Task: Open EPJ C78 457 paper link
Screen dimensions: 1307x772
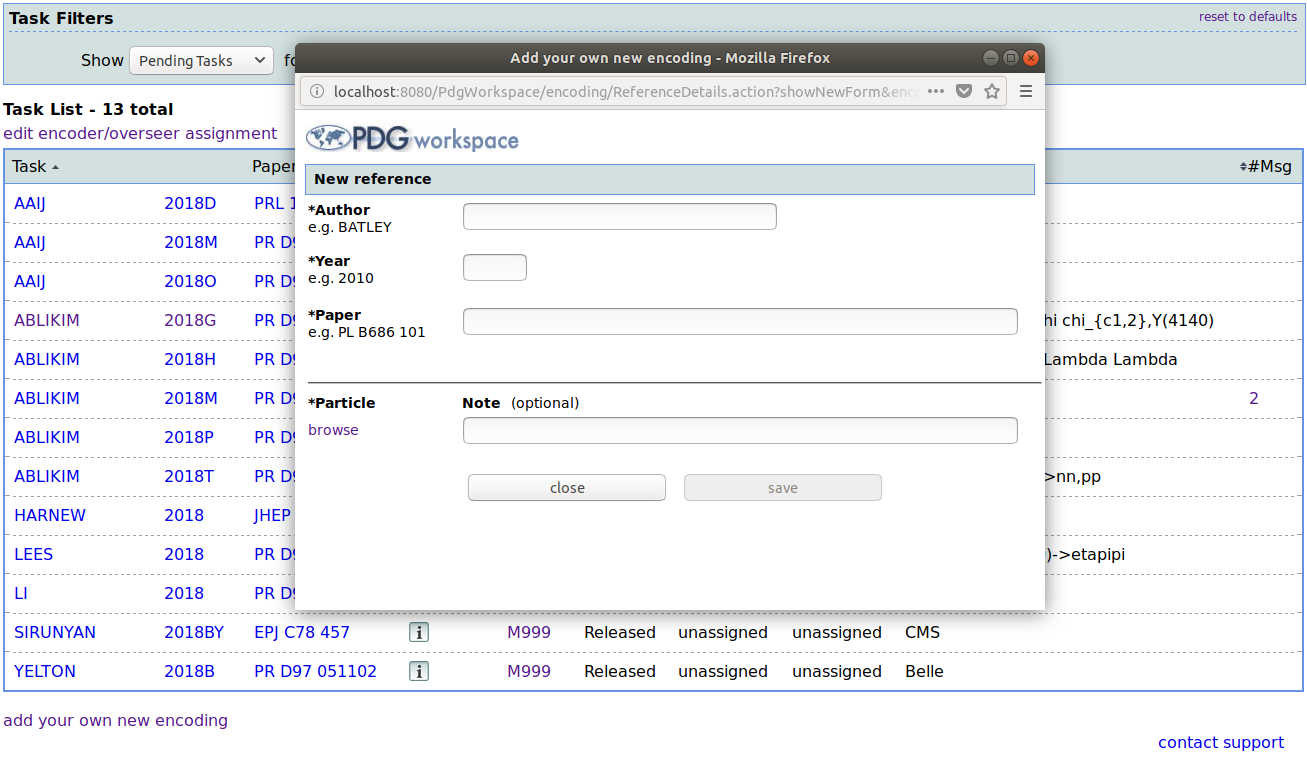Action: 302,632
